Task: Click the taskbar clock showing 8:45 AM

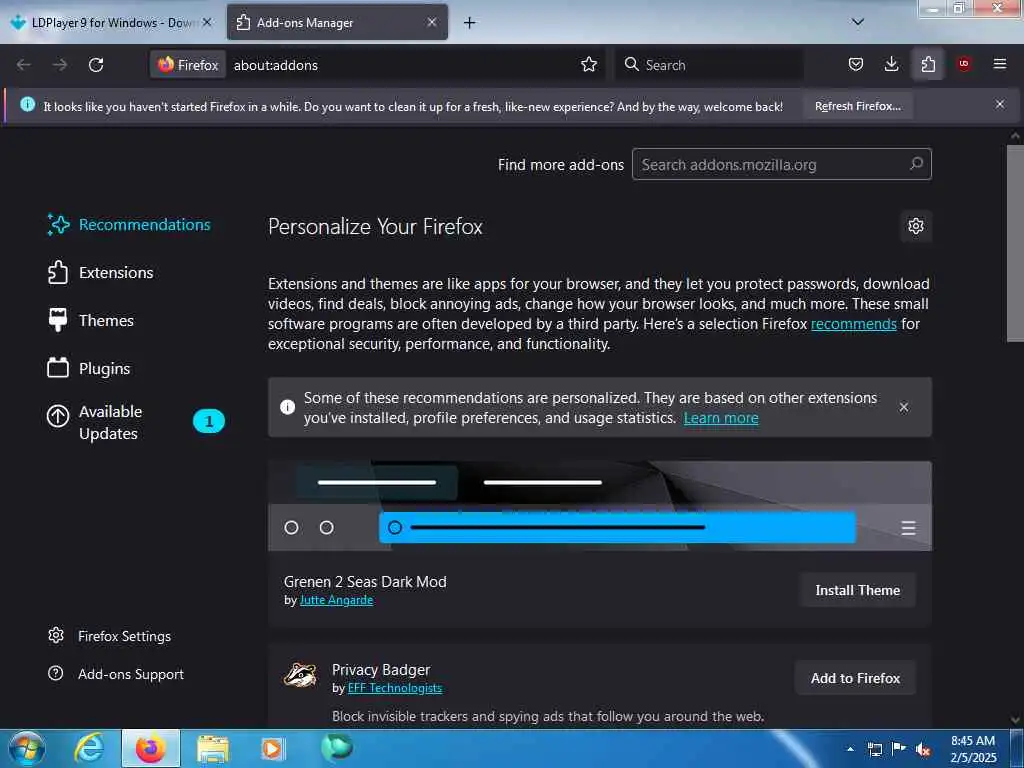Action: click(973, 749)
